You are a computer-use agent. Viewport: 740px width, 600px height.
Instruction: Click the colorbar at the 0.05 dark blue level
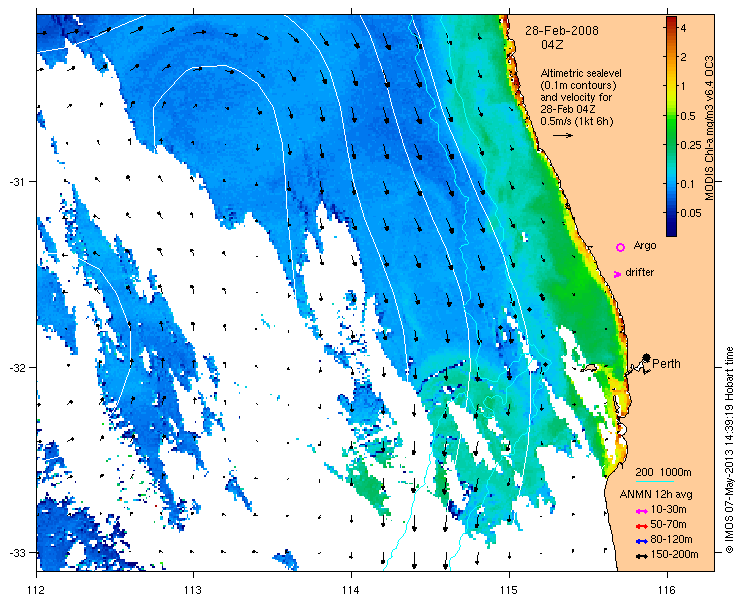[671, 213]
